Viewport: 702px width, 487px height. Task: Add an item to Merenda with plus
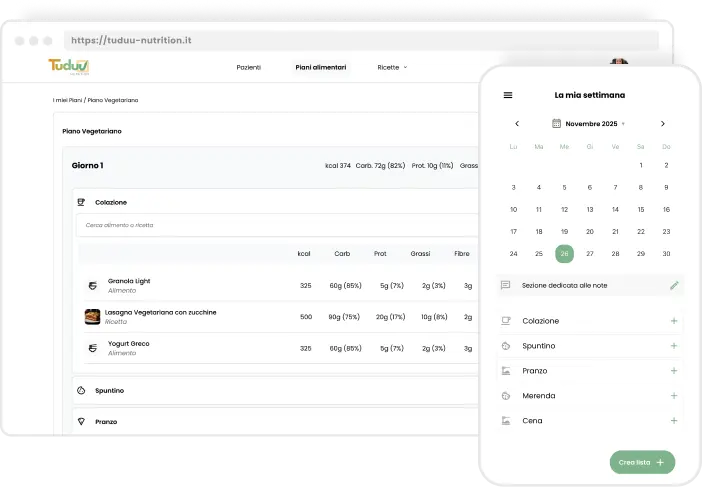point(674,396)
